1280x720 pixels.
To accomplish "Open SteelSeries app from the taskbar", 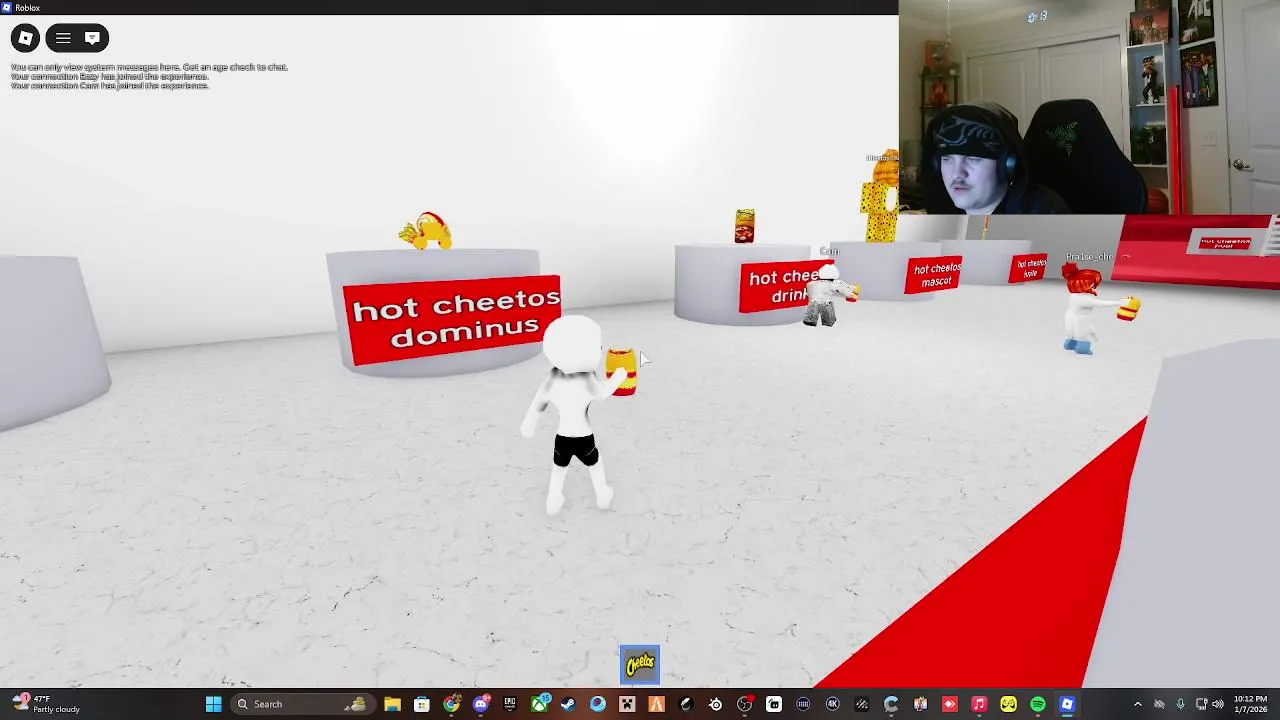I will point(715,704).
